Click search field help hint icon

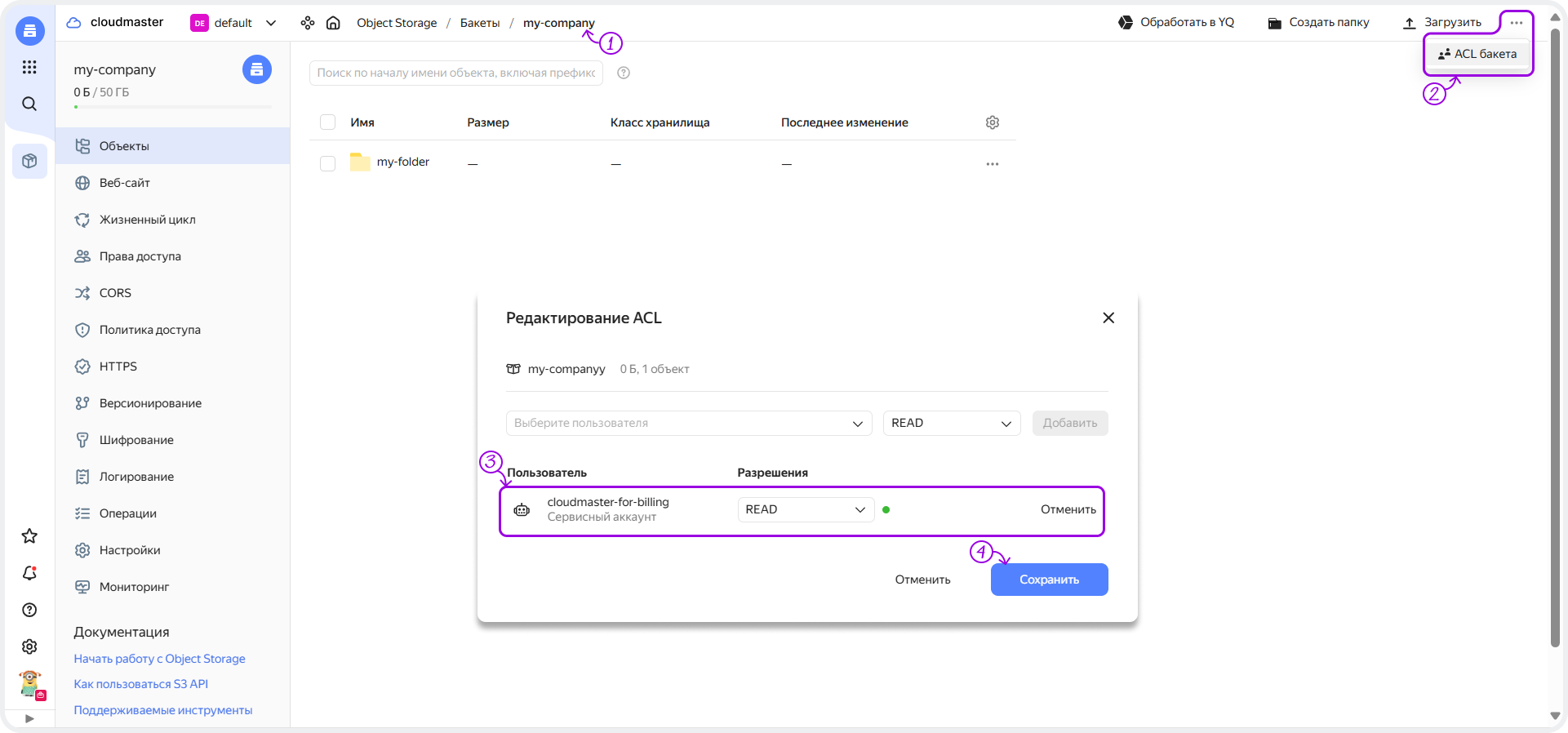point(624,73)
